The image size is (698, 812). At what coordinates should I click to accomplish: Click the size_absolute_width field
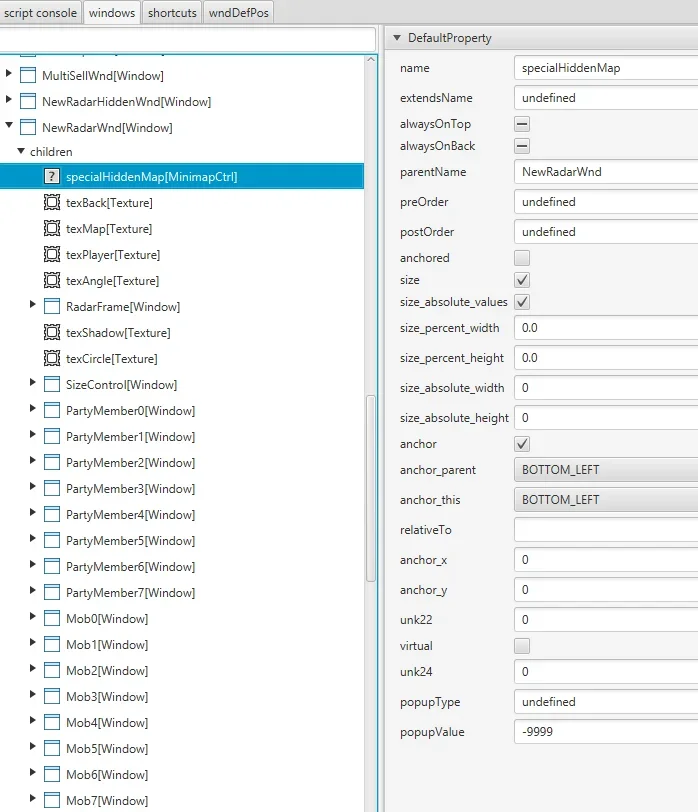pos(606,388)
